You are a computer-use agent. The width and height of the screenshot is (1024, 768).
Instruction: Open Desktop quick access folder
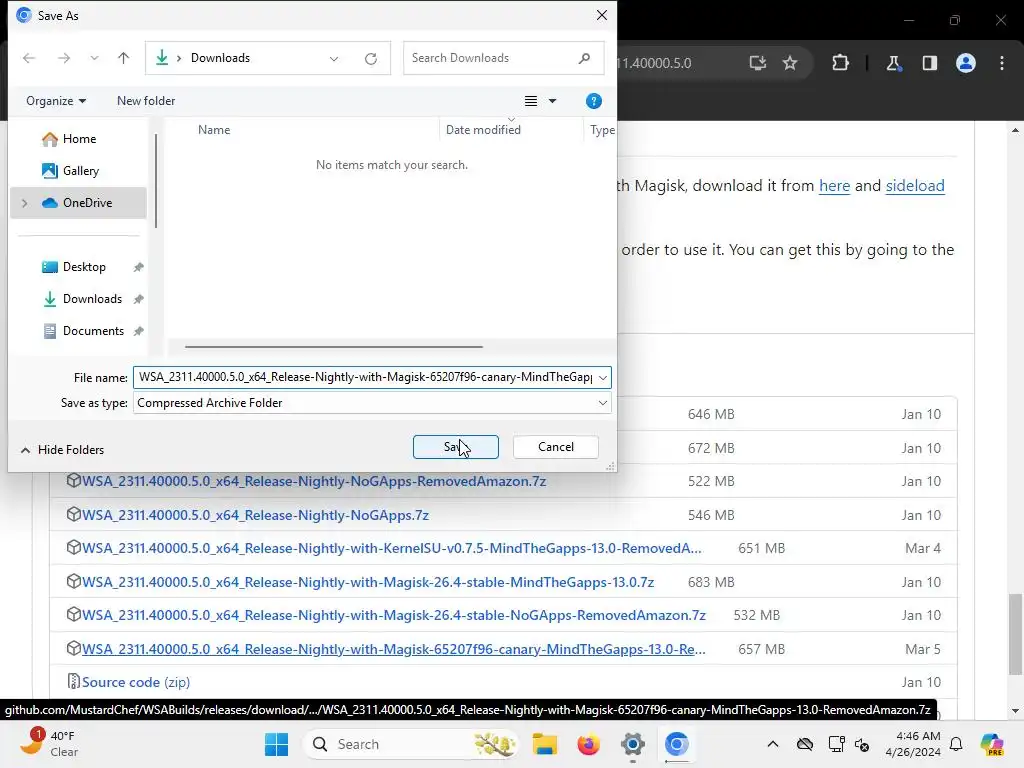tap(84, 266)
